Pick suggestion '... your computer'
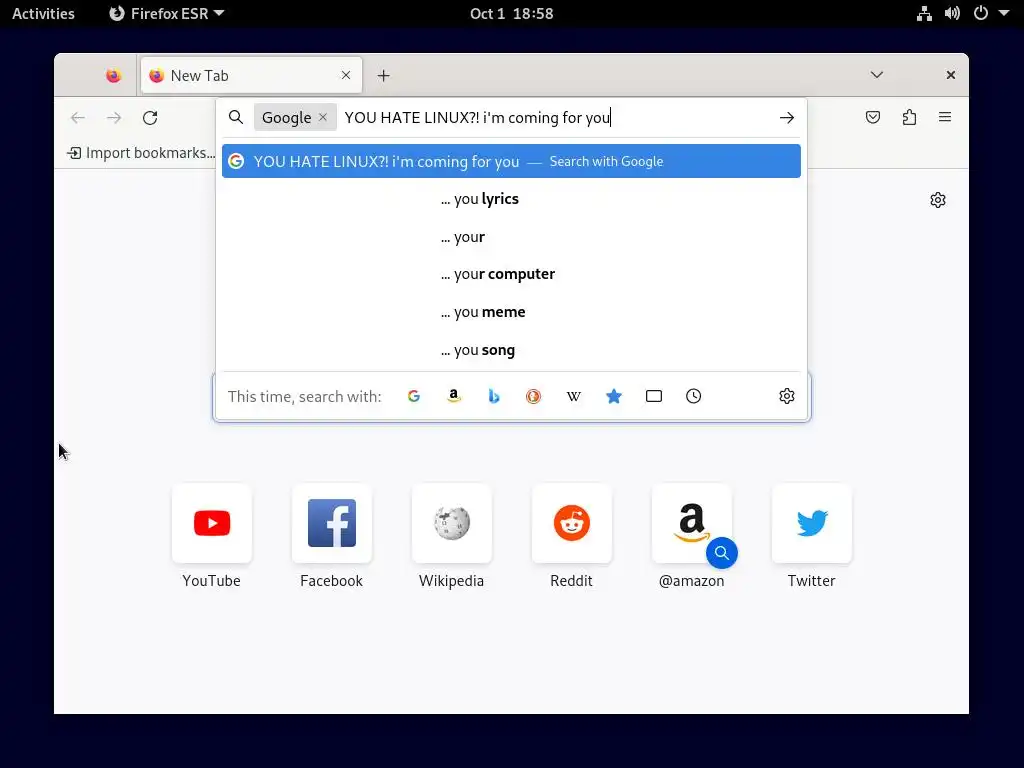Viewport: 1024px width, 768px height. point(511,274)
